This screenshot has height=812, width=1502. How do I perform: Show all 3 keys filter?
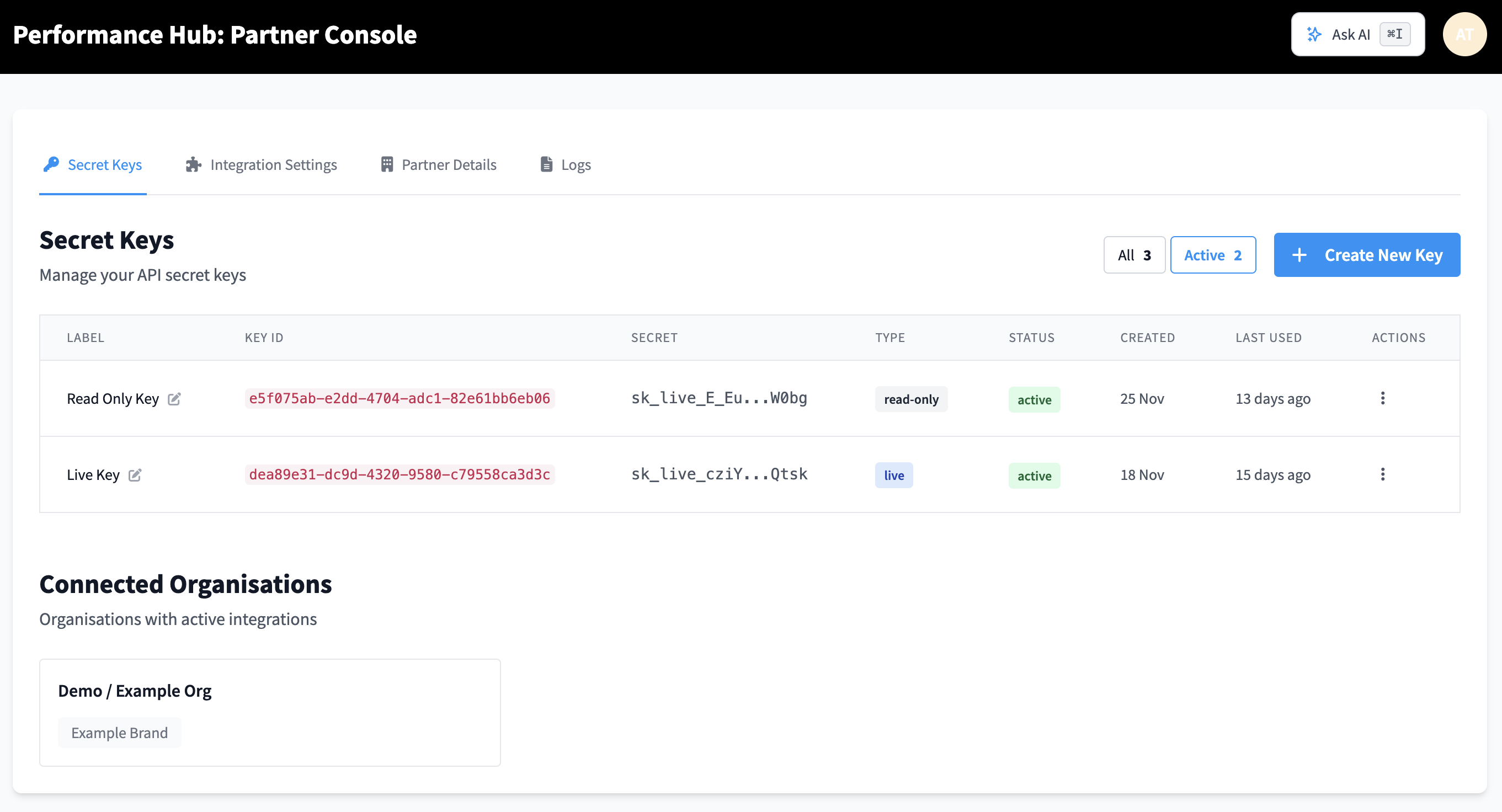(1134, 255)
